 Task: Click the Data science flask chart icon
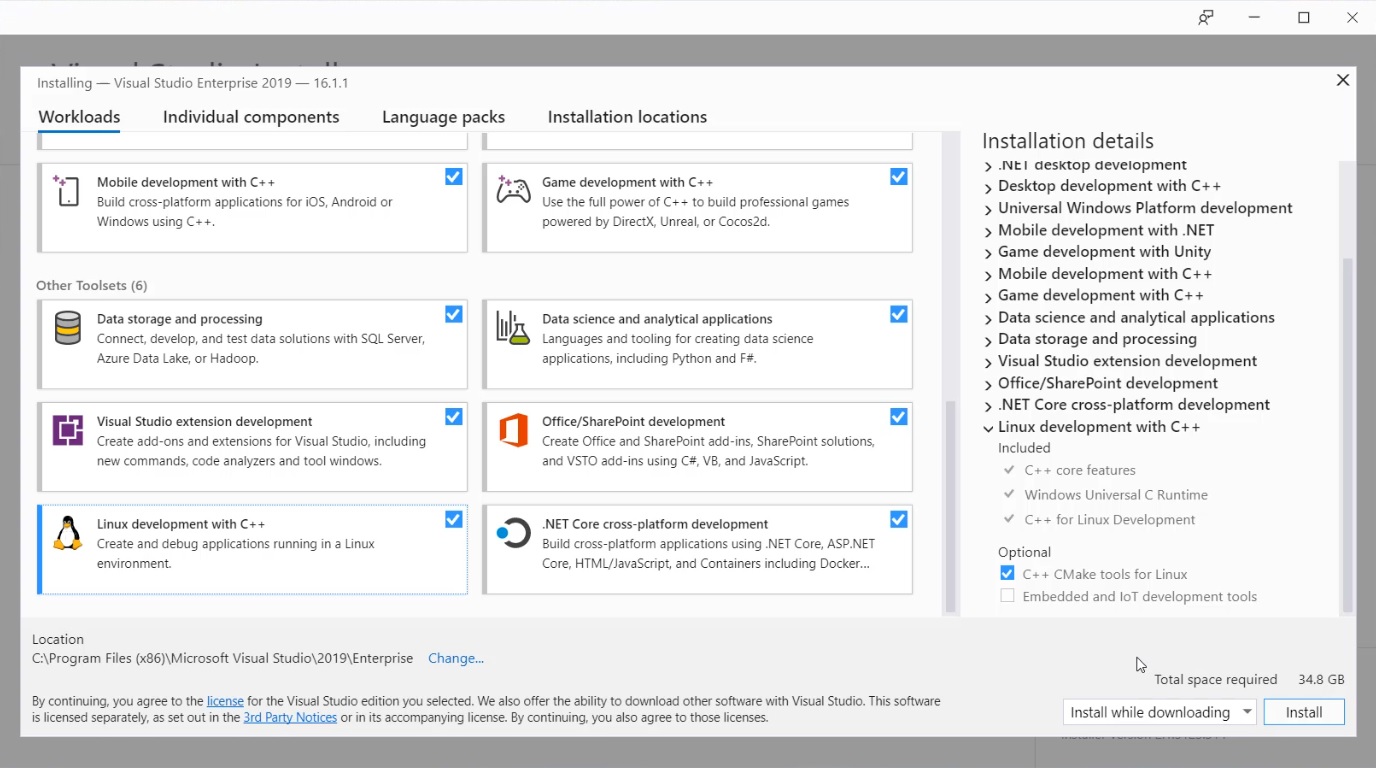[513, 328]
